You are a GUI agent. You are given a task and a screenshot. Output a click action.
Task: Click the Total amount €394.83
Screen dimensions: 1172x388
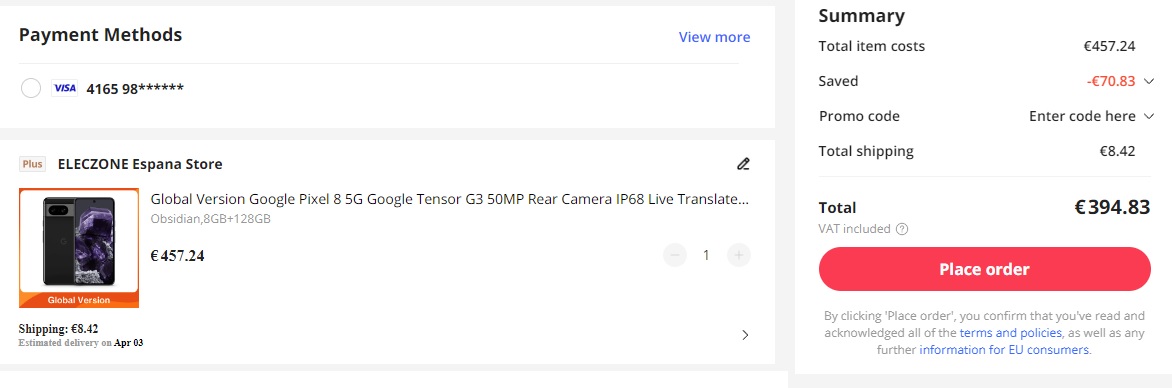pyautogui.click(x=1112, y=207)
